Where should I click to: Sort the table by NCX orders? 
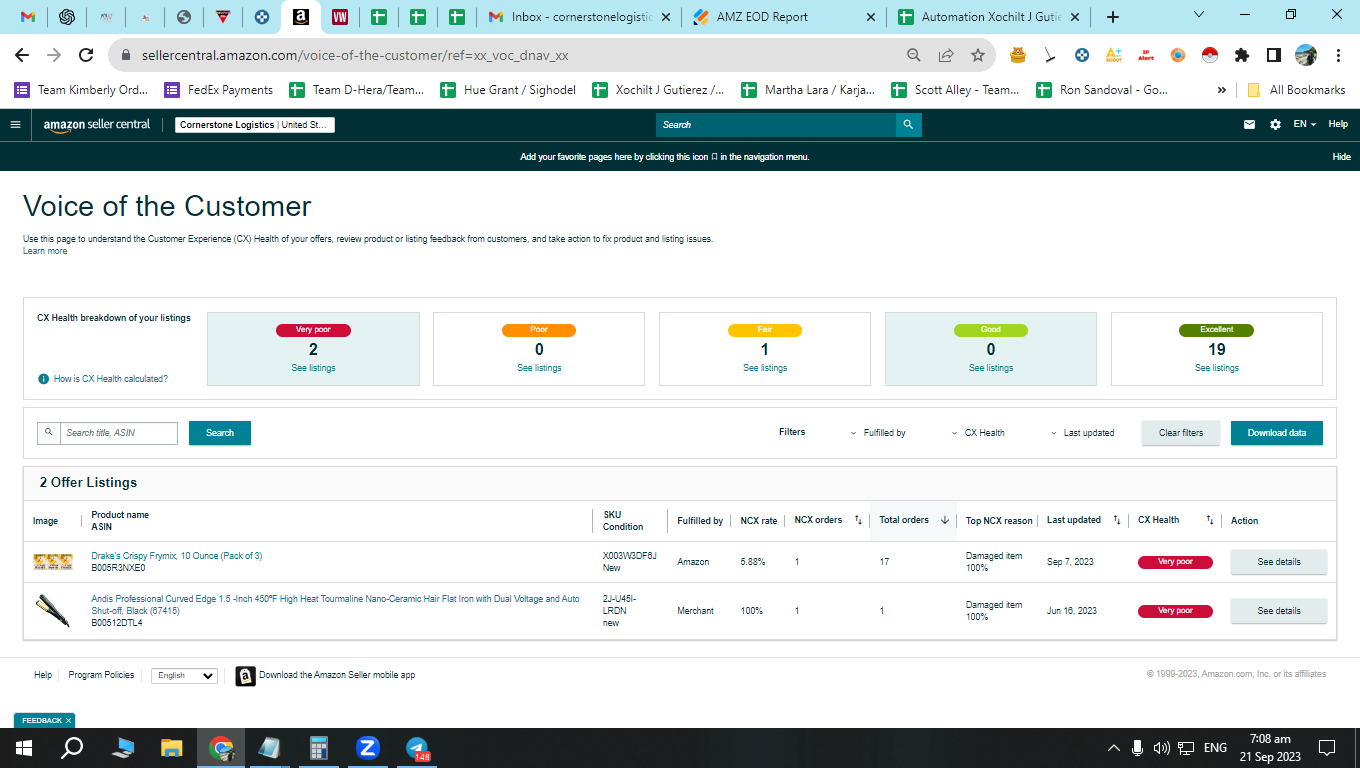[858, 520]
